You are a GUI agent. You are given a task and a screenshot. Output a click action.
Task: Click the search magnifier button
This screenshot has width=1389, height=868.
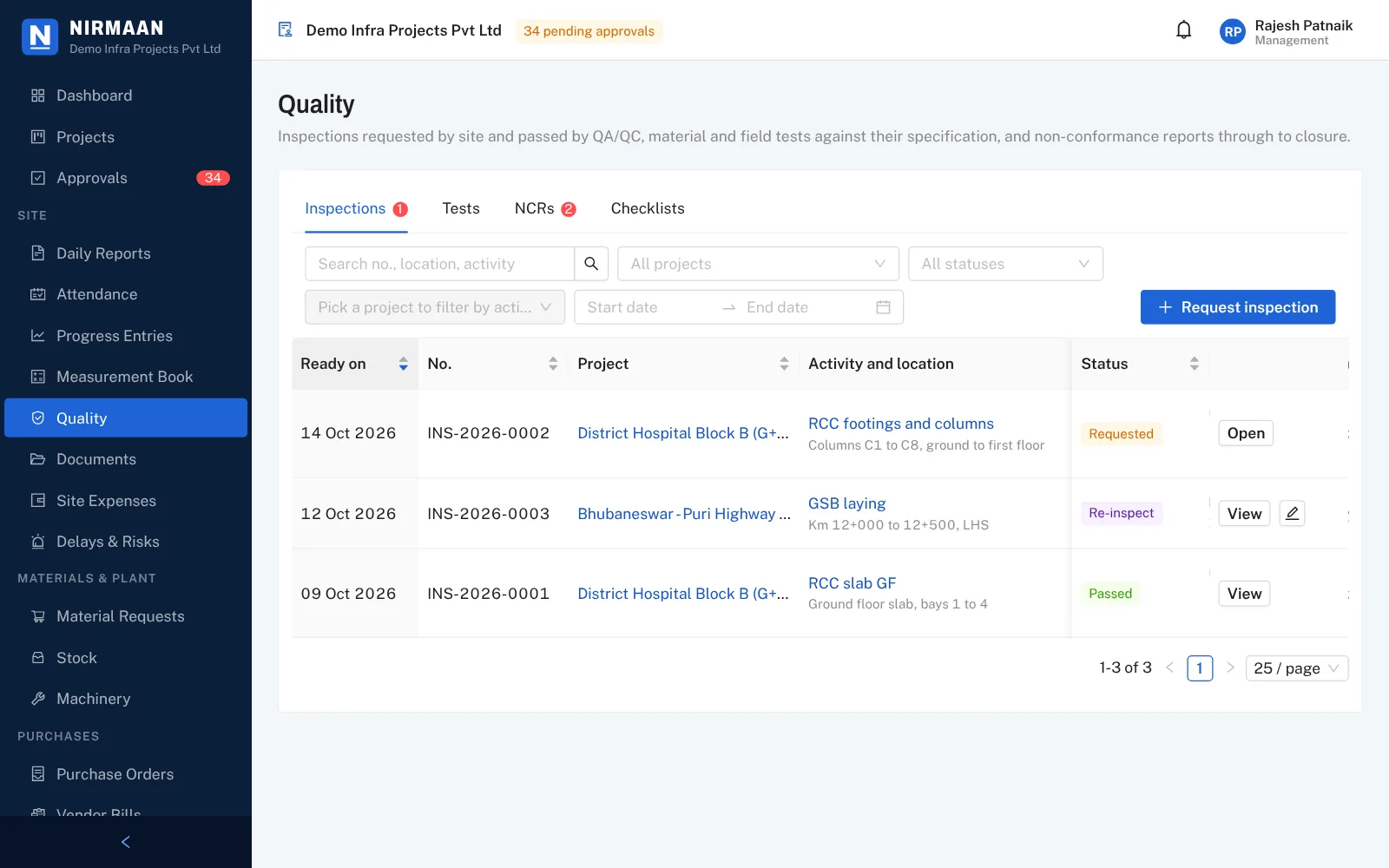point(591,264)
